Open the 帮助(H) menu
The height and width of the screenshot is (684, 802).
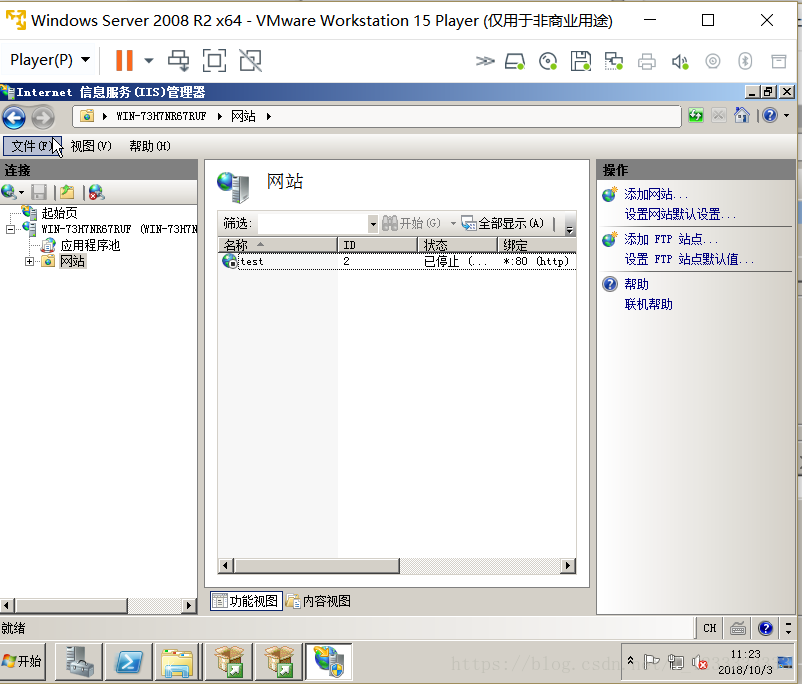(150, 146)
